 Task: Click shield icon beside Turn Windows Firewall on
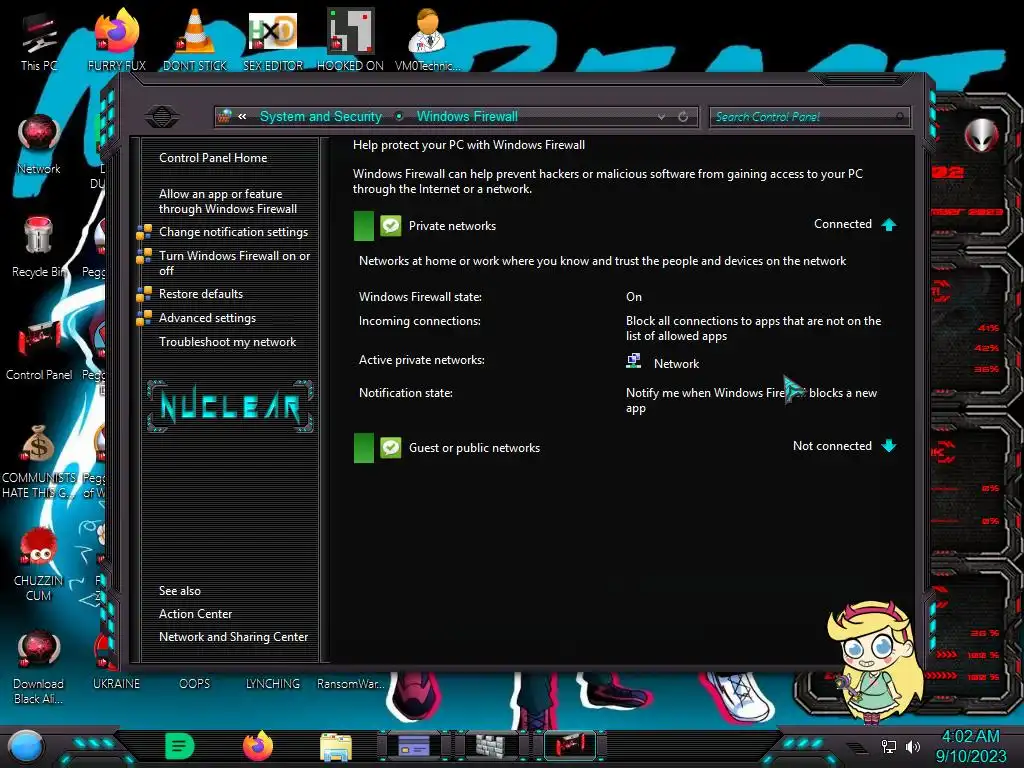[x=144, y=257]
